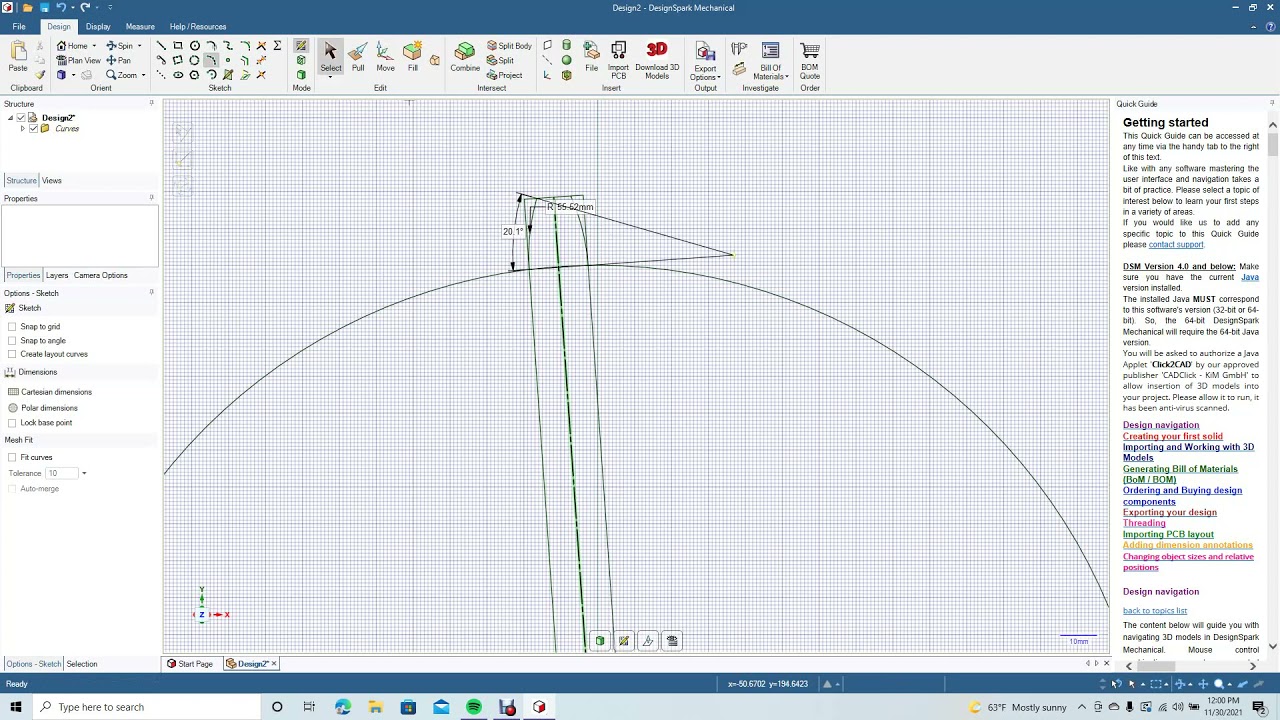Open the Threading topic link
This screenshot has width=1280, height=720.
[1144, 523]
